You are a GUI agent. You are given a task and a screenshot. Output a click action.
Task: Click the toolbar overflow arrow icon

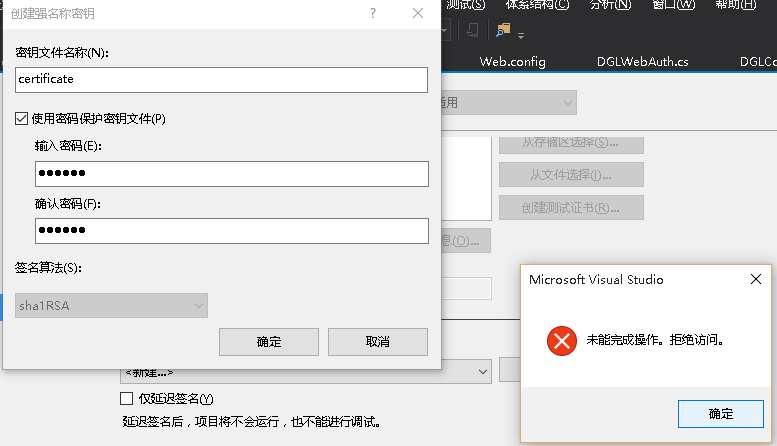[521, 36]
